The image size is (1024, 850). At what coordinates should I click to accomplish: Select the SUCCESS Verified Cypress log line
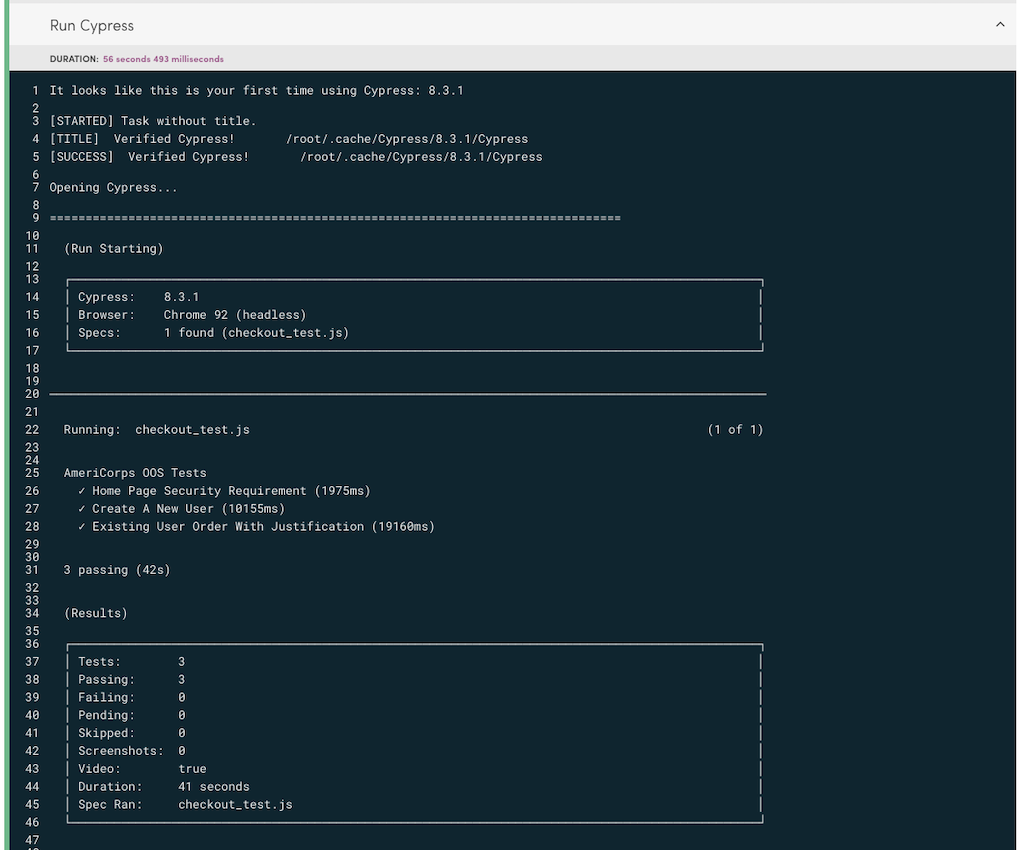pyautogui.click(x=295, y=157)
